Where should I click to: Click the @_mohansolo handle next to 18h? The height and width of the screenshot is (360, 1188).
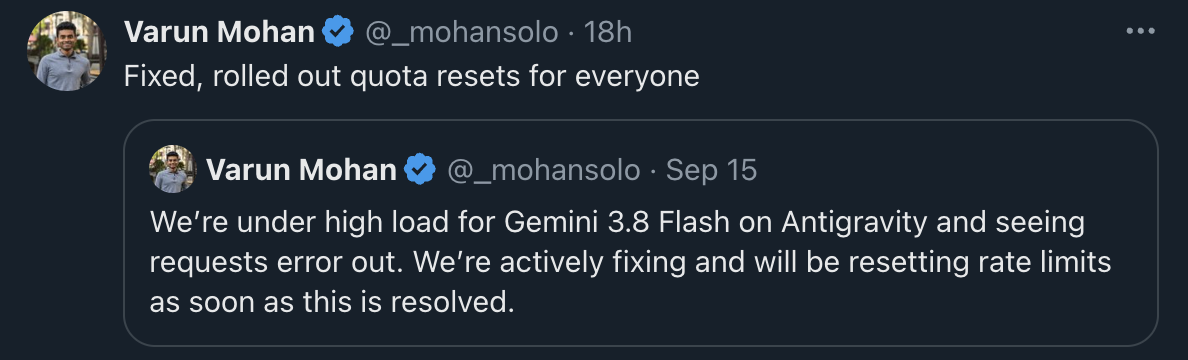(462, 33)
